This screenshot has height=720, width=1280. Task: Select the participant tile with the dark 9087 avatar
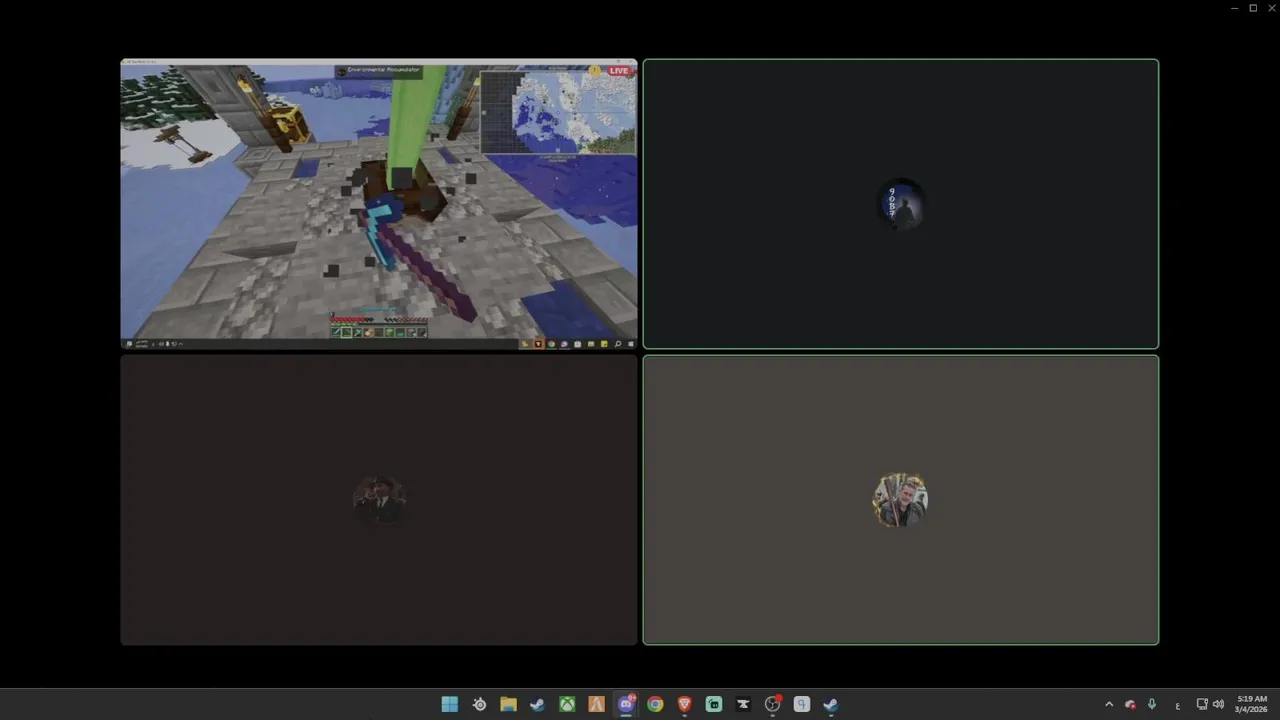[x=901, y=204]
